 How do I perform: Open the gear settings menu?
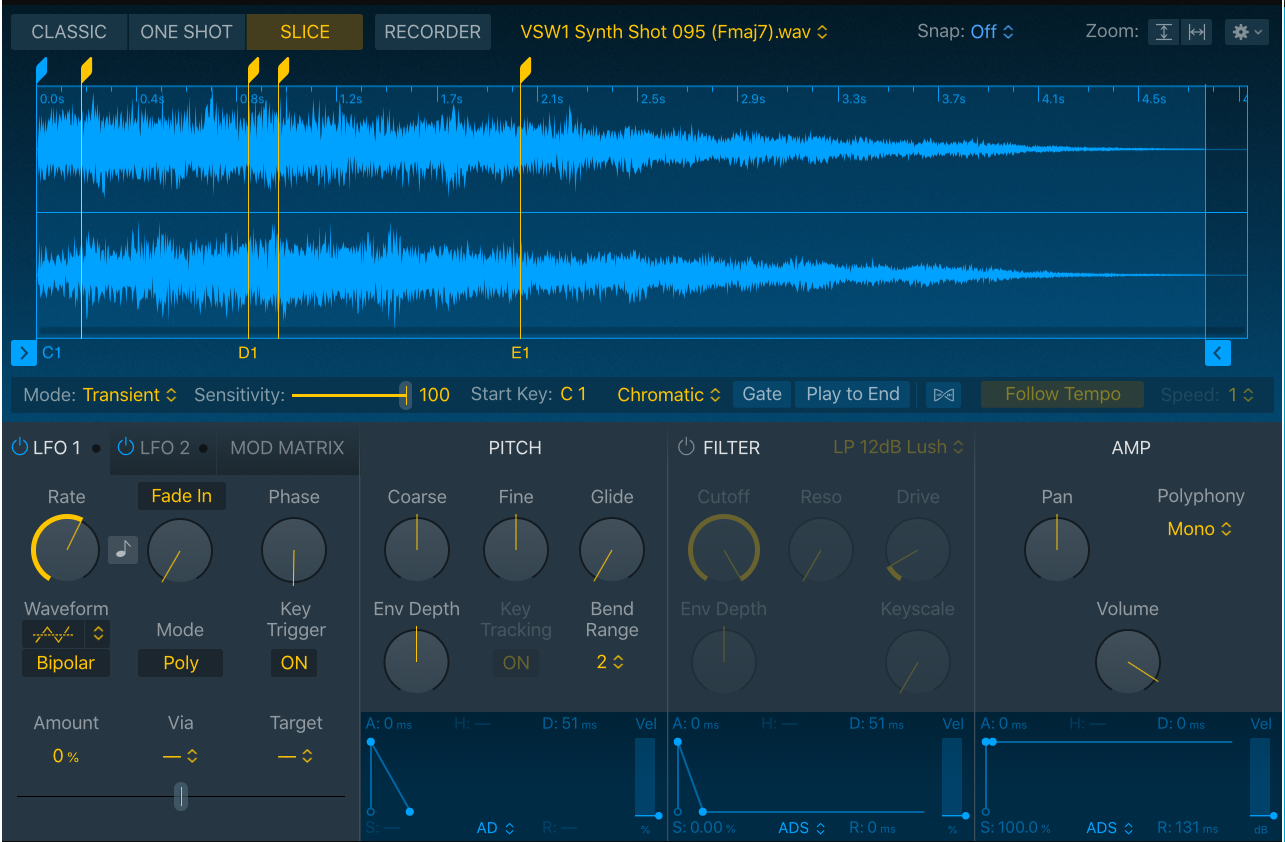pos(1246,32)
